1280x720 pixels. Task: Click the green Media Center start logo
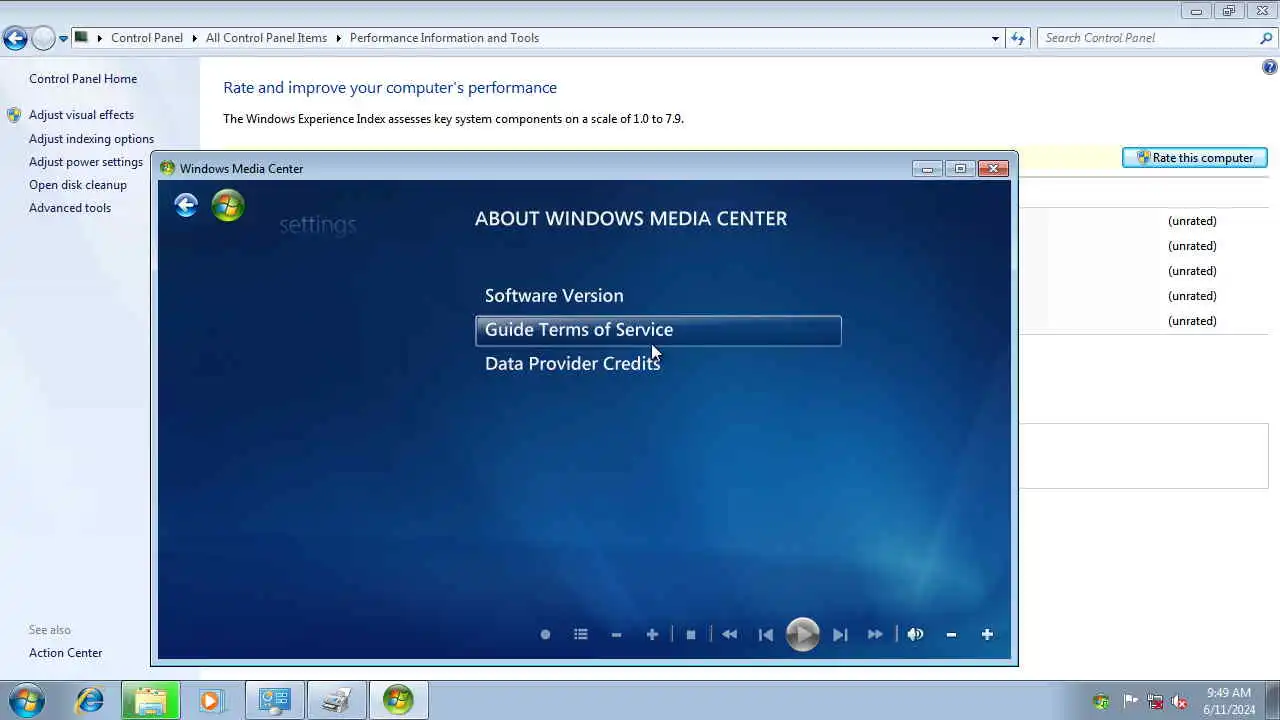coord(228,205)
